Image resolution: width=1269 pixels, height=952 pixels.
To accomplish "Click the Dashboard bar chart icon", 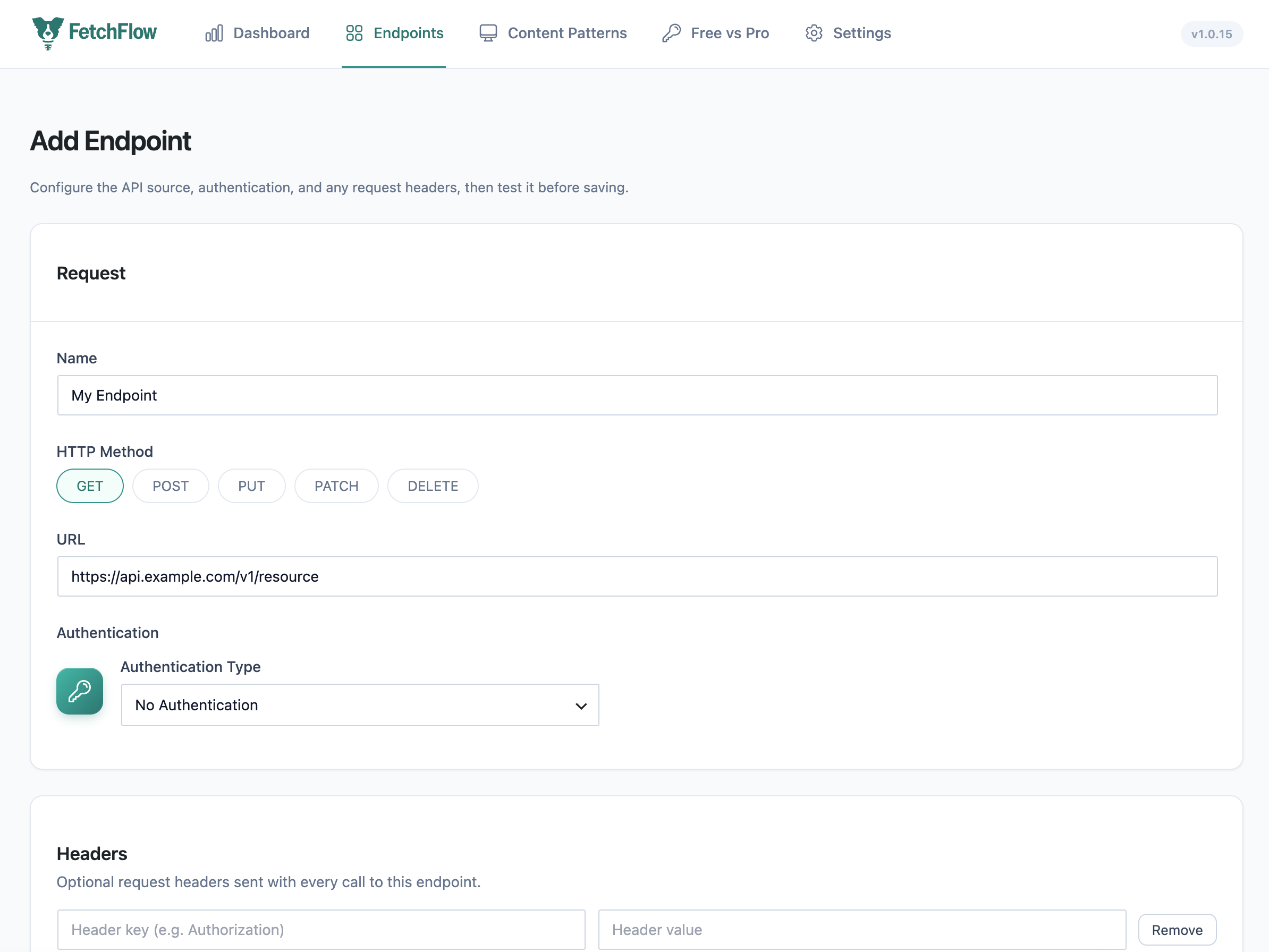I will (214, 33).
